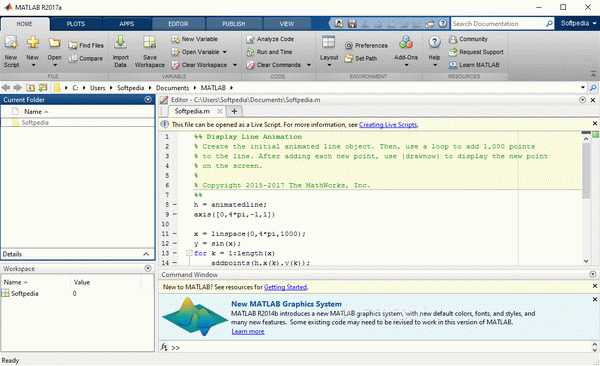
Task: Click the Learn more link
Action: coord(248,332)
